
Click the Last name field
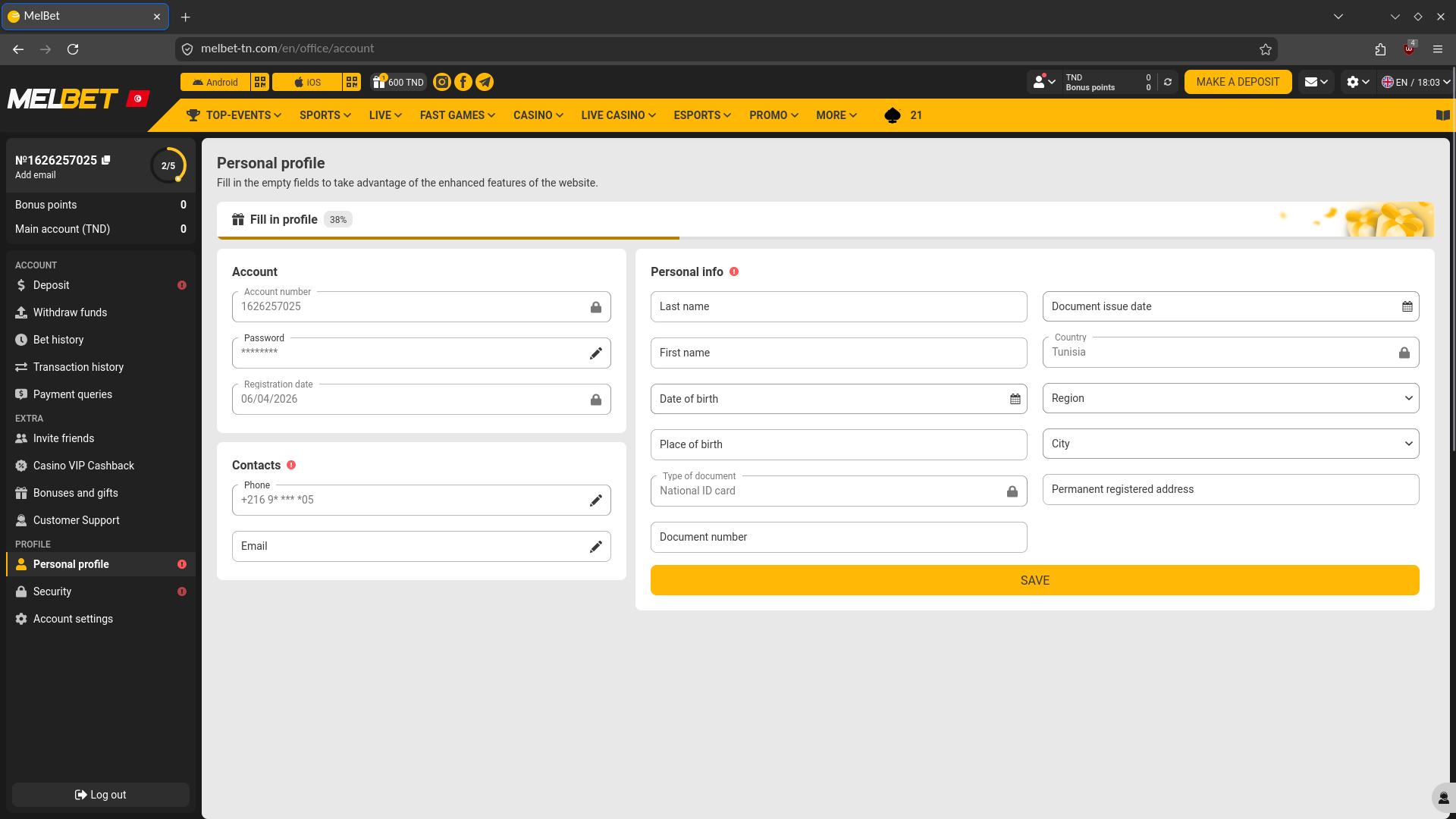point(839,306)
